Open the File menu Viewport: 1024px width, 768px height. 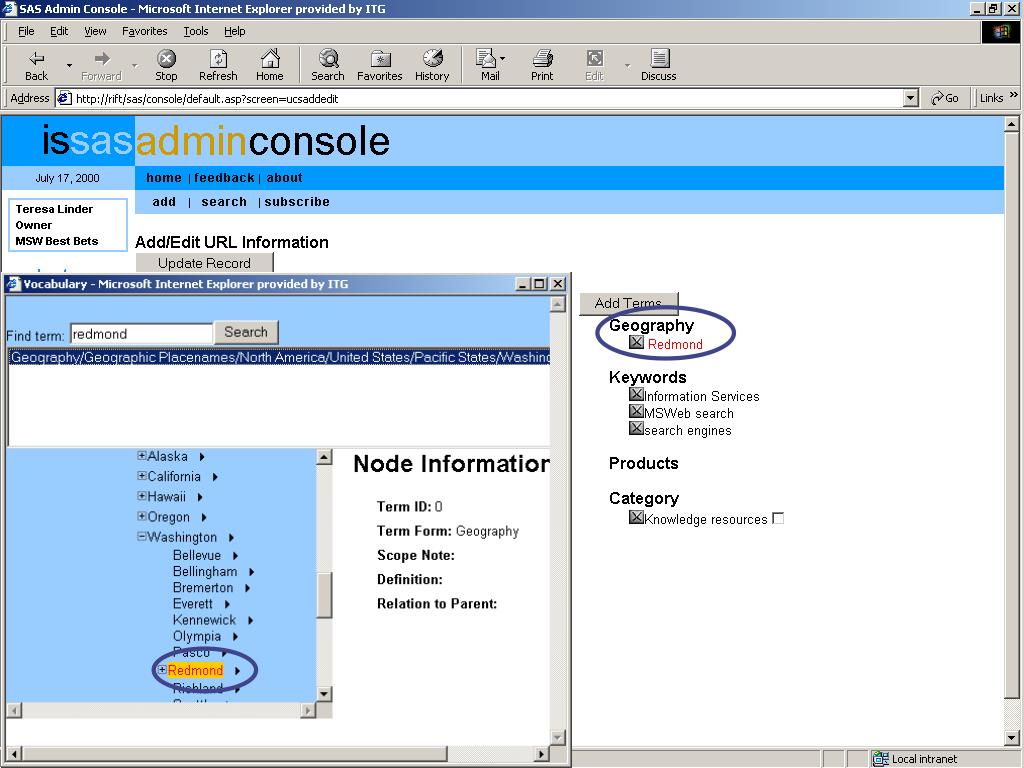point(26,31)
